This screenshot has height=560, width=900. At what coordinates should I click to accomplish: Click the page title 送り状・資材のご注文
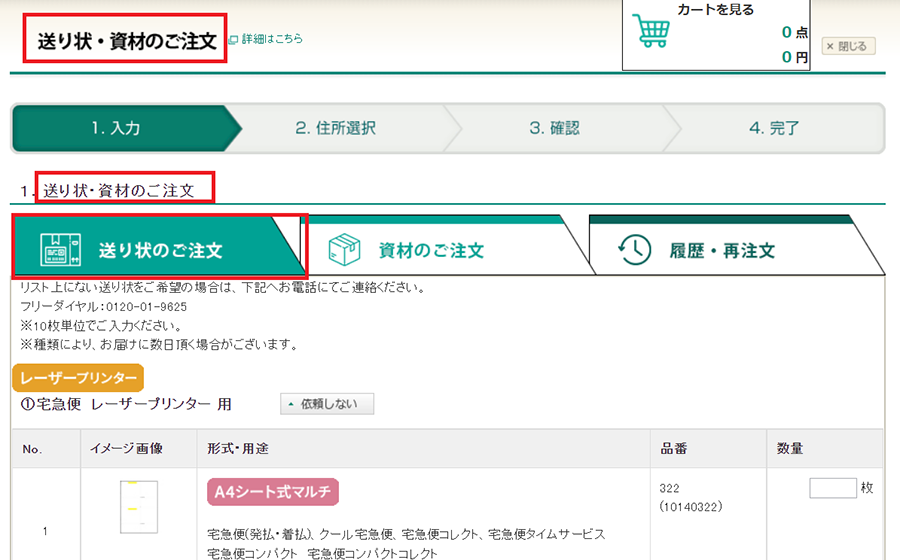click(126, 41)
